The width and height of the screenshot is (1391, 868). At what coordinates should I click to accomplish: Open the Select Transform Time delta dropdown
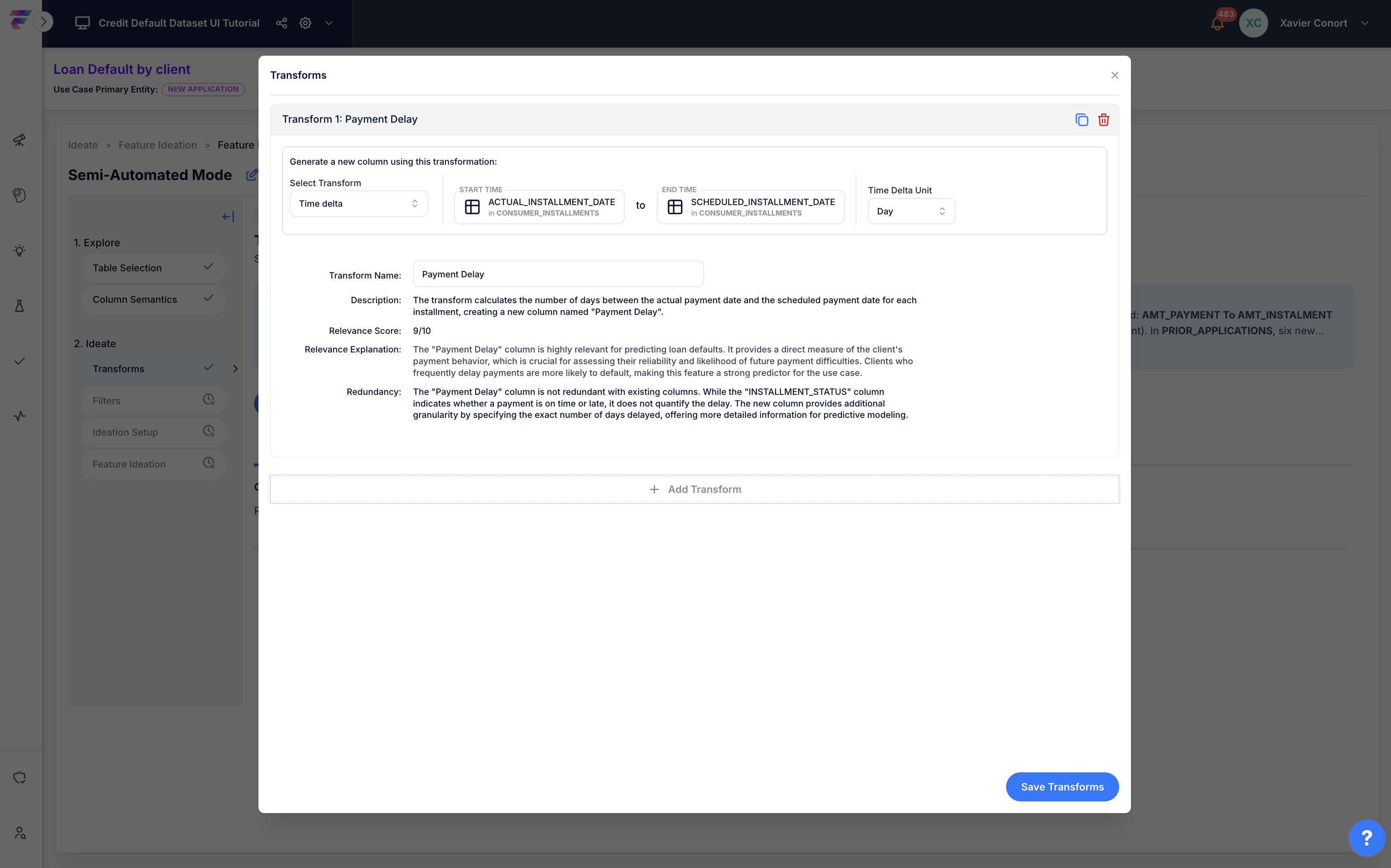[358, 204]
